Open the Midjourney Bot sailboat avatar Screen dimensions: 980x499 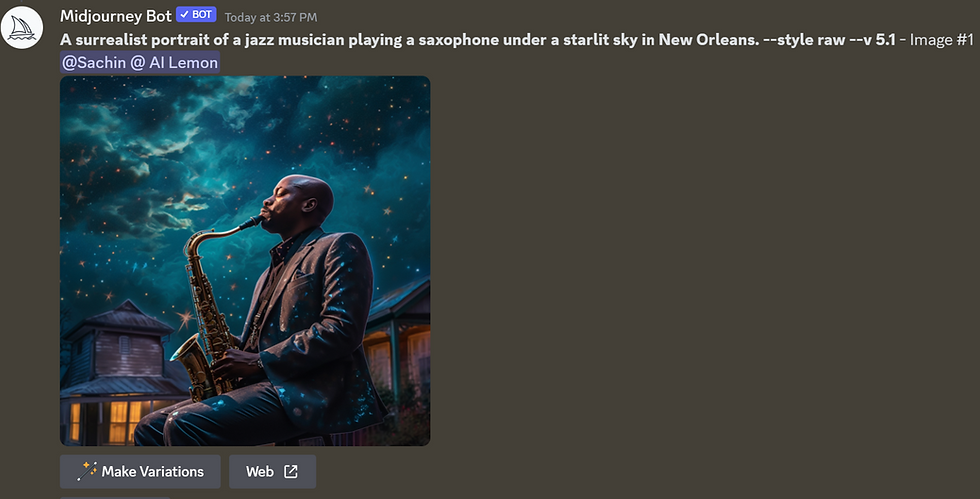[x=22, y=28]
